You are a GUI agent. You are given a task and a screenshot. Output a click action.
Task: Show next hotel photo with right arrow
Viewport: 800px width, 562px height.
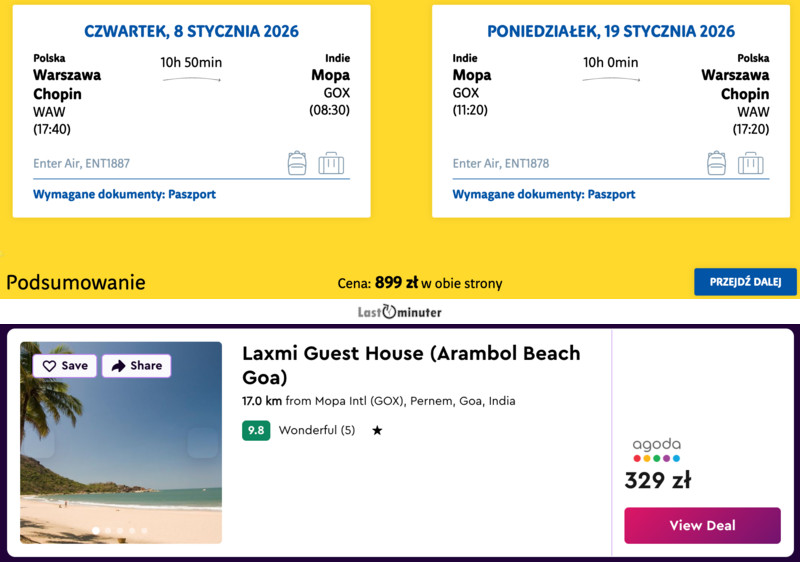[x=202, y=443]
